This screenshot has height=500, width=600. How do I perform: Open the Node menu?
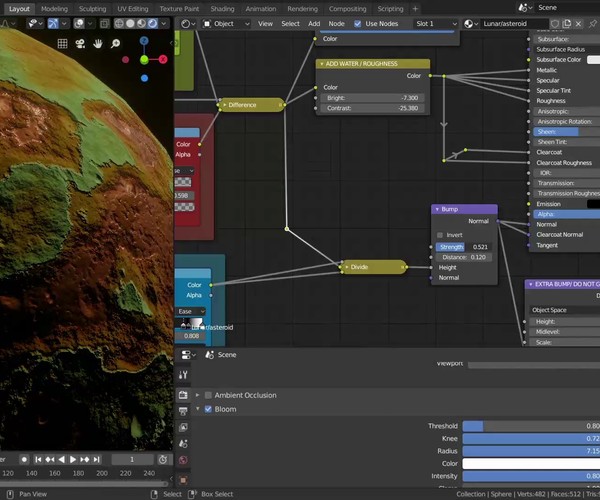point(336,24)
